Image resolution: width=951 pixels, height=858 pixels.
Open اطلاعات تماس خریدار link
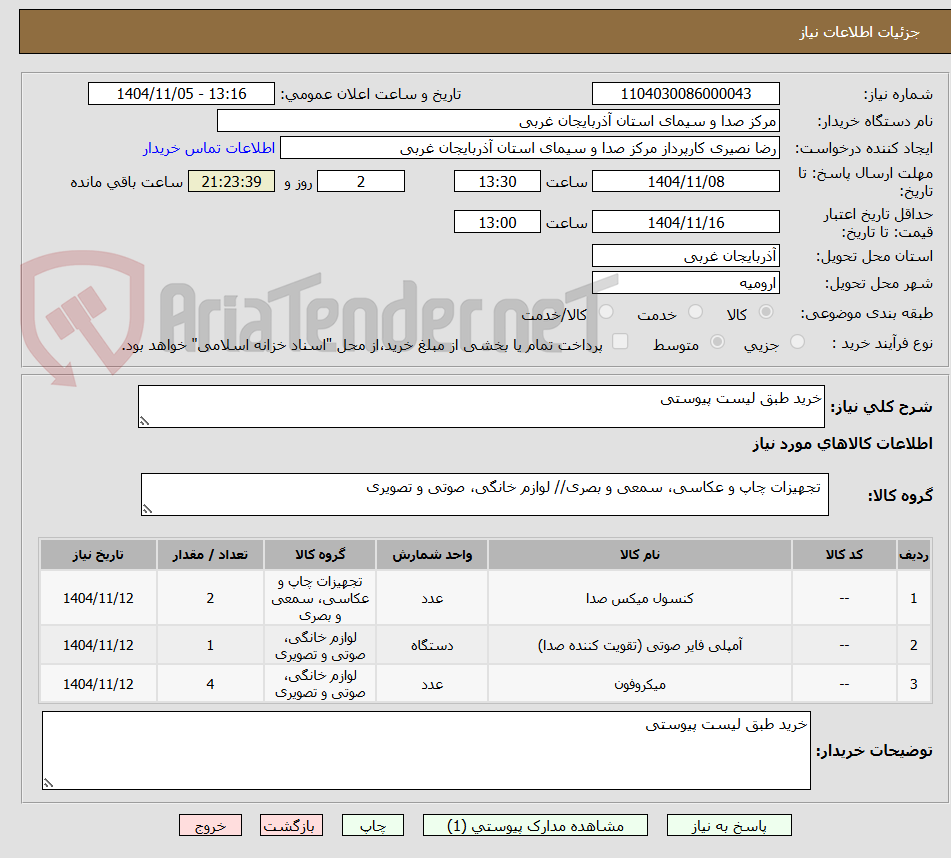click(209, 148)
